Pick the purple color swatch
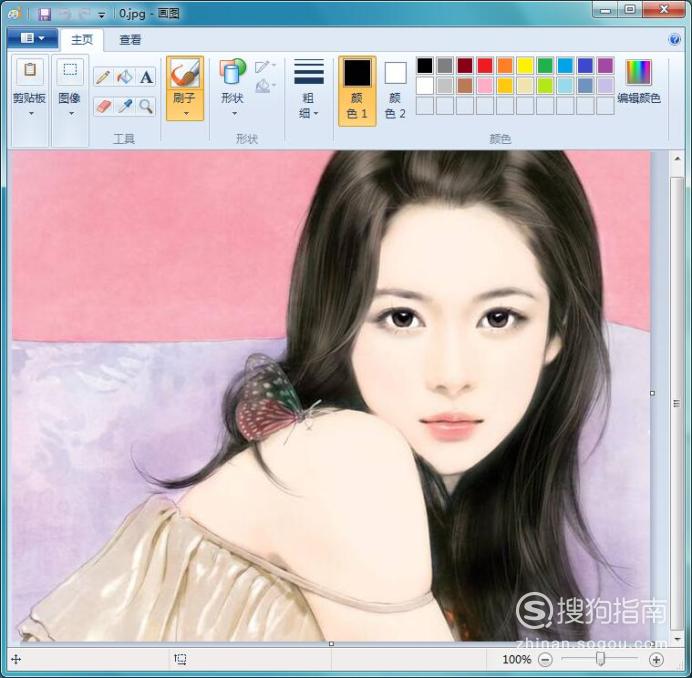The height and width of the screenshot is (678, 692). click(x=606, y=66)
